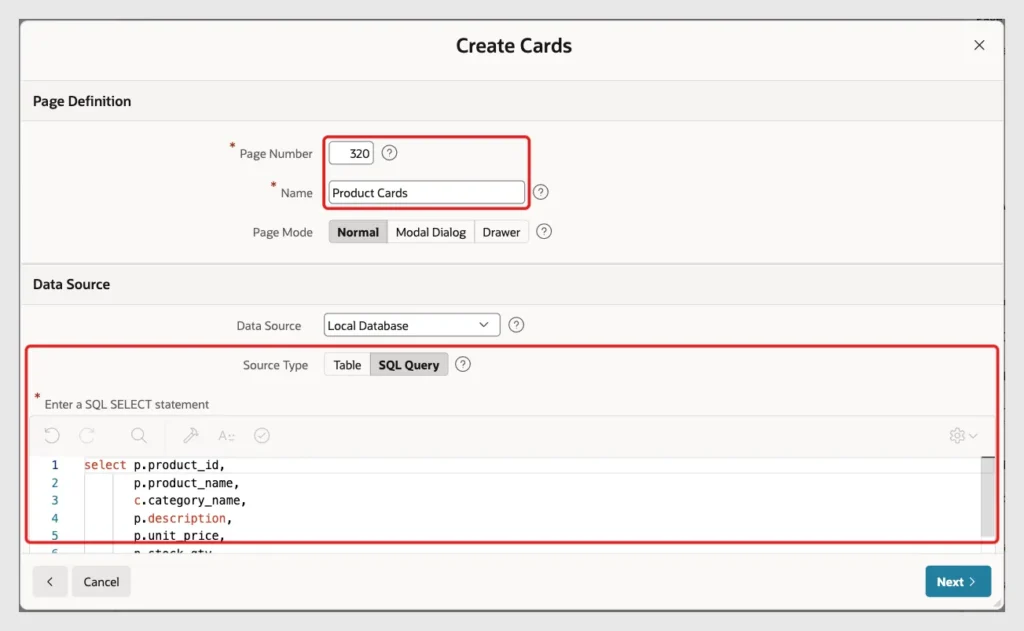The image size is (1024, 631).
Task: Go back with the previous arrow button
Action: [x=50, y=581]
